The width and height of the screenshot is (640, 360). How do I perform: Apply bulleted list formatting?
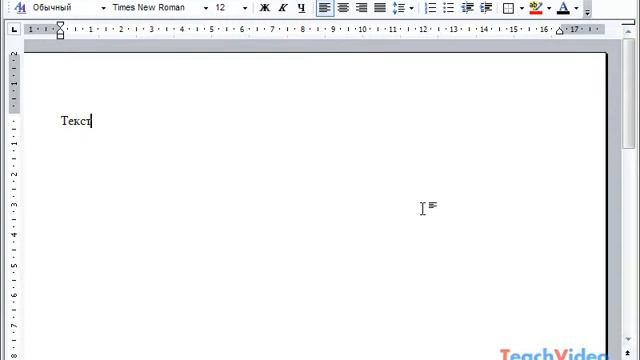[x=449, y=8]
